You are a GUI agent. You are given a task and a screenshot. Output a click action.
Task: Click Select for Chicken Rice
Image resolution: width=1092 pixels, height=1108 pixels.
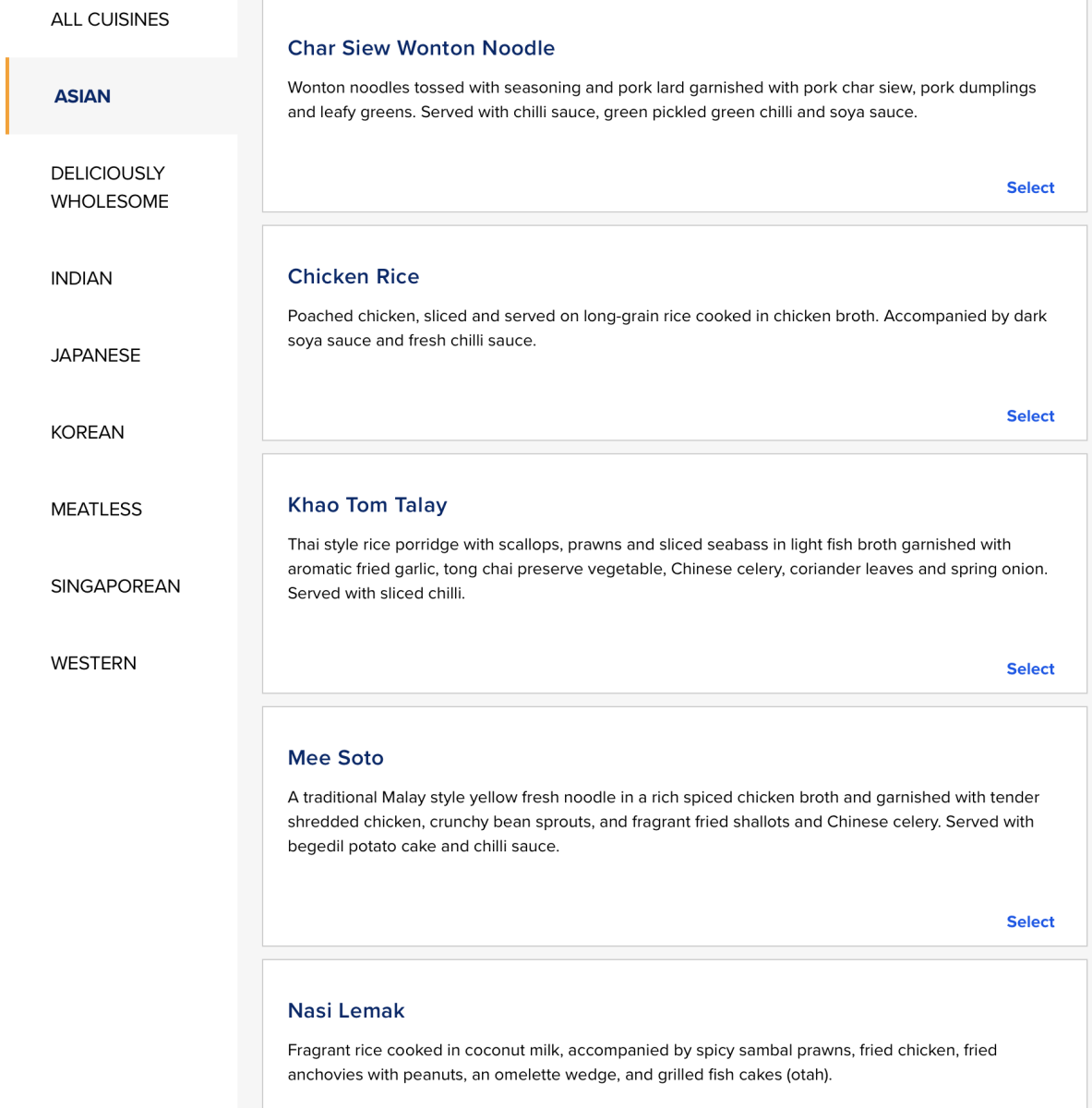click(1030, 416)
